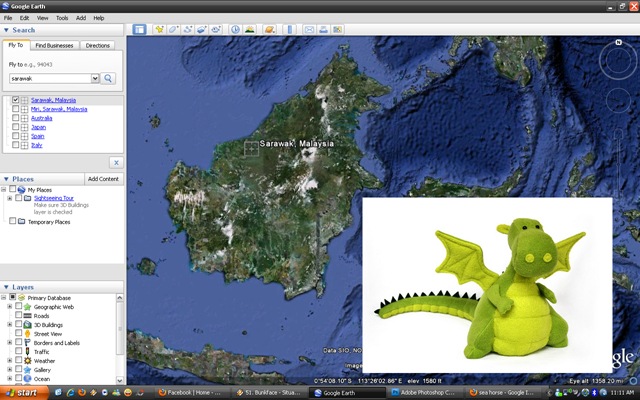The image size is (640, 400).
Task: Uncheck the Sarawak, Malaysia result checkbox
Action: point(16,100)
